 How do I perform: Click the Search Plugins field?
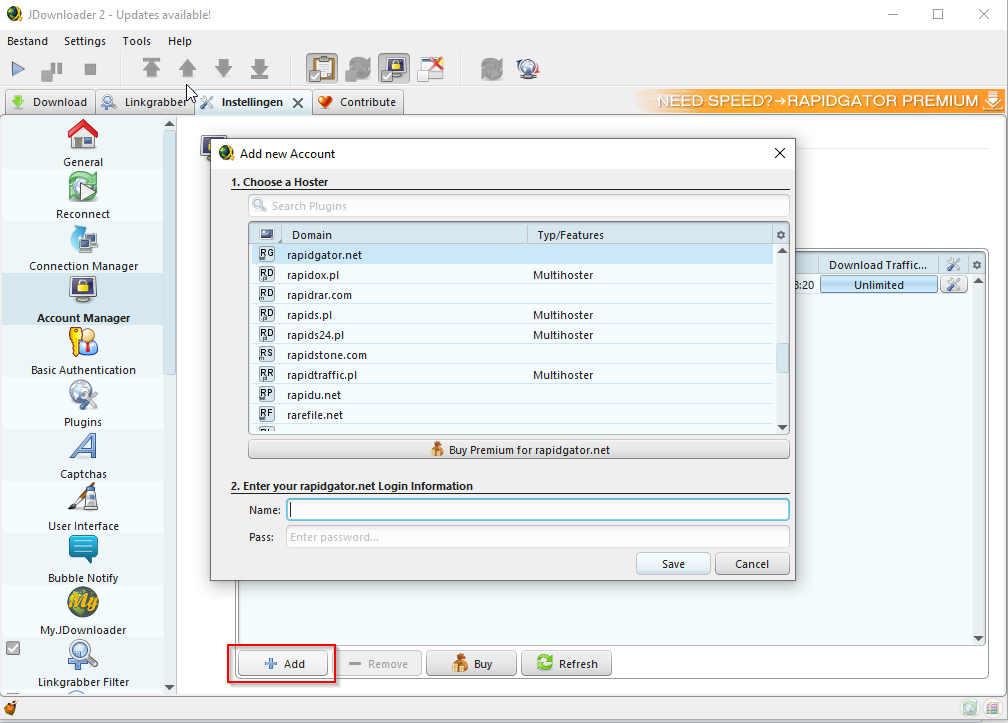[x=519, y=206]
